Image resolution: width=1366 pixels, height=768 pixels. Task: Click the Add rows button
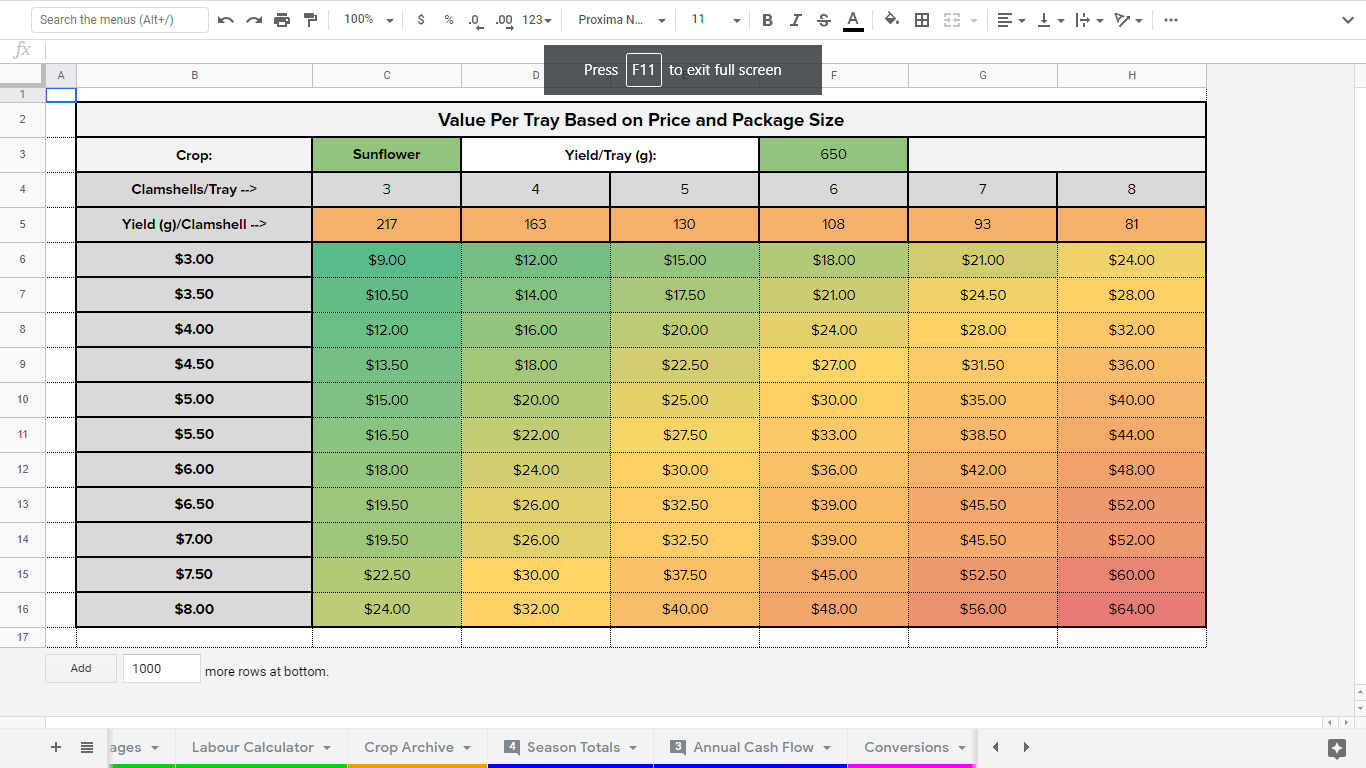pyautogui.click(x=80, y=668)
